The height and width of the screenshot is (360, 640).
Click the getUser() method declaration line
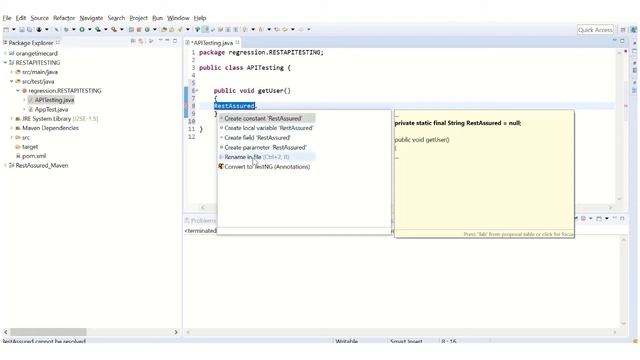(x=252, y=91)
